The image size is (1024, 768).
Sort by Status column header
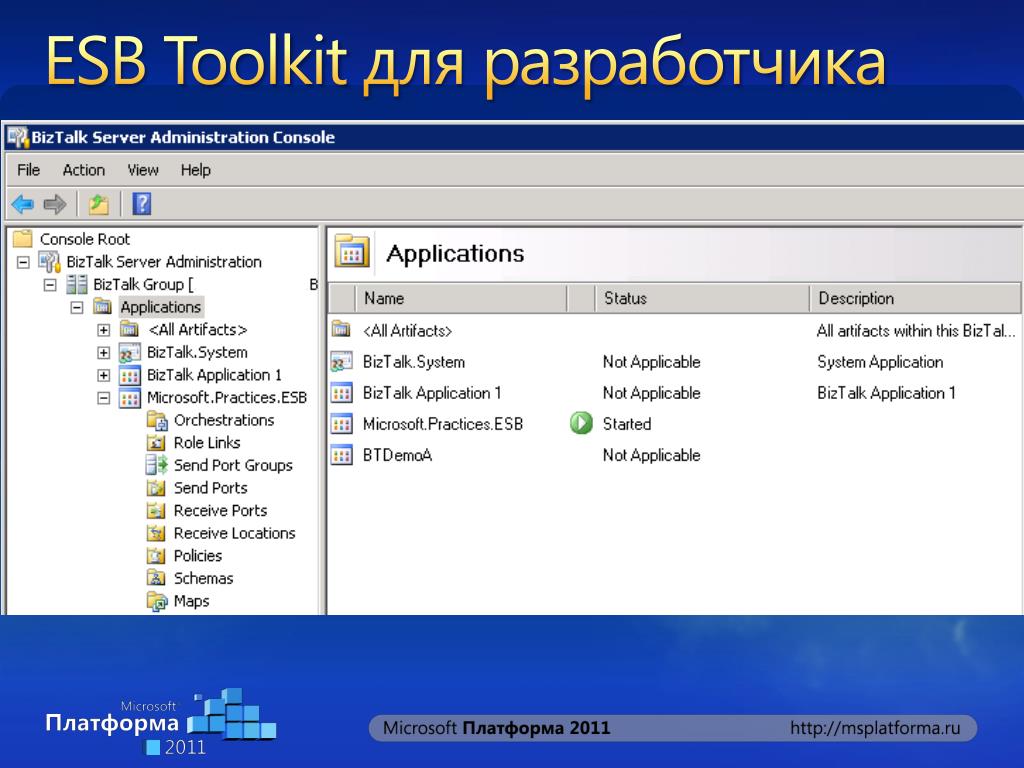point(702,298)
